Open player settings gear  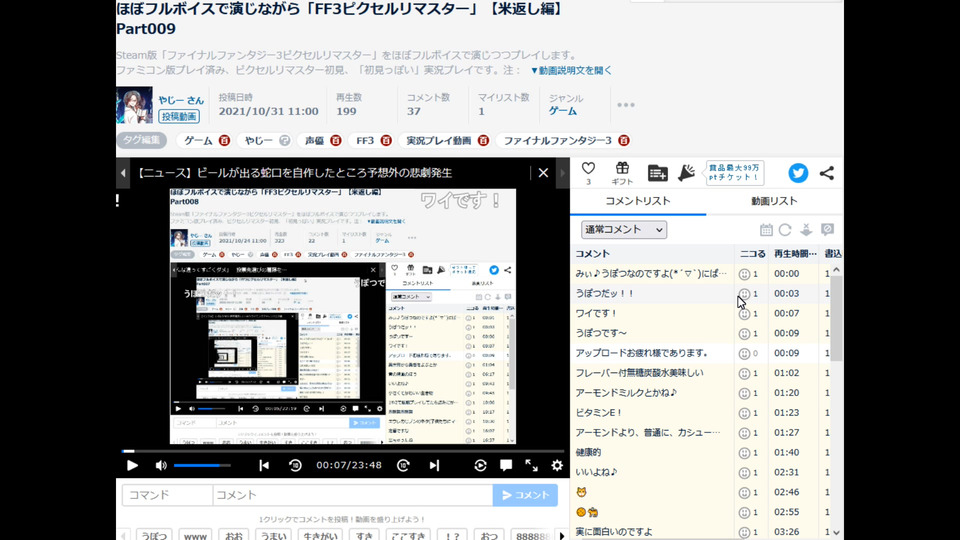(x=557, y=465)
